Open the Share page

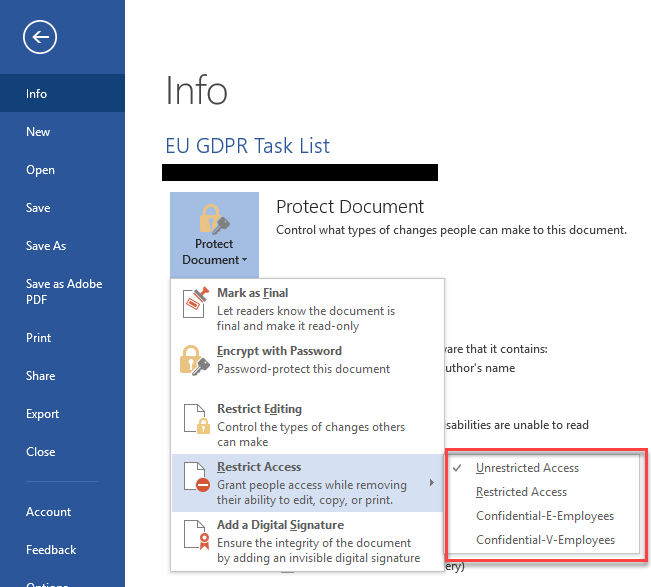pyautogui.click(x=62, y=376)
